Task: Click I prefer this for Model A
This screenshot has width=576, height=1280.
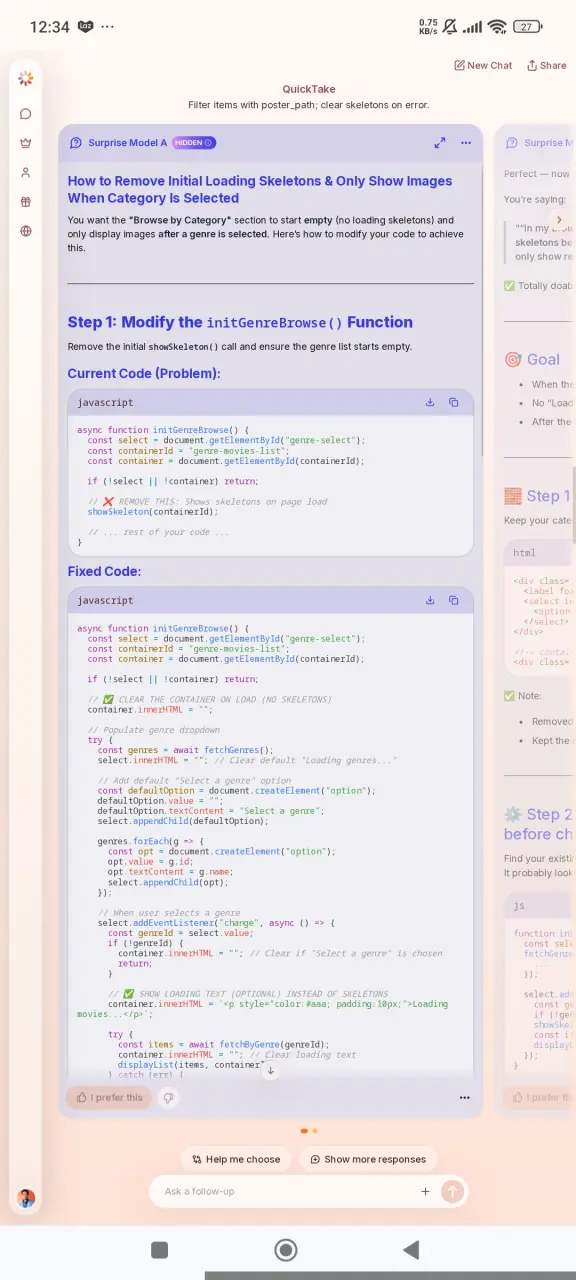Action: point(109,1097)
